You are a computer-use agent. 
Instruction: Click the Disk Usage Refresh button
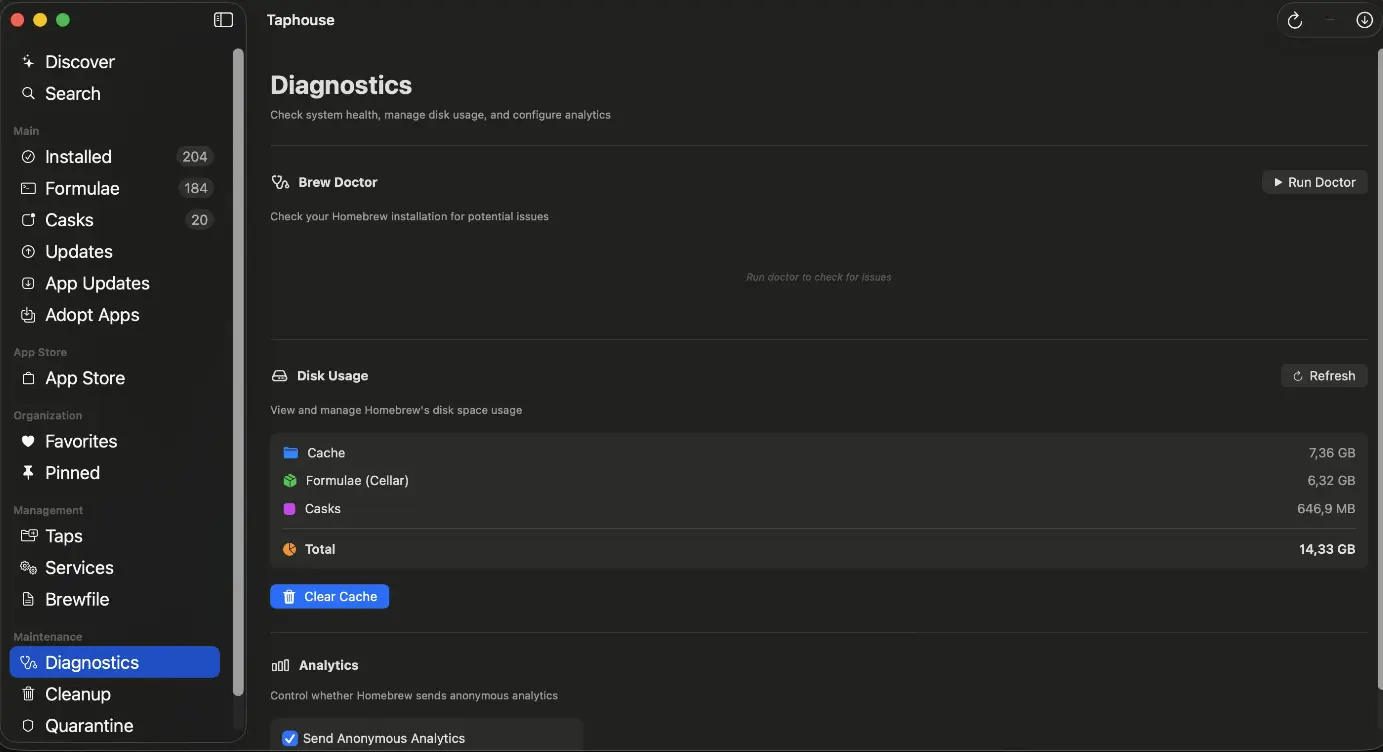(x=1324, y=376)
